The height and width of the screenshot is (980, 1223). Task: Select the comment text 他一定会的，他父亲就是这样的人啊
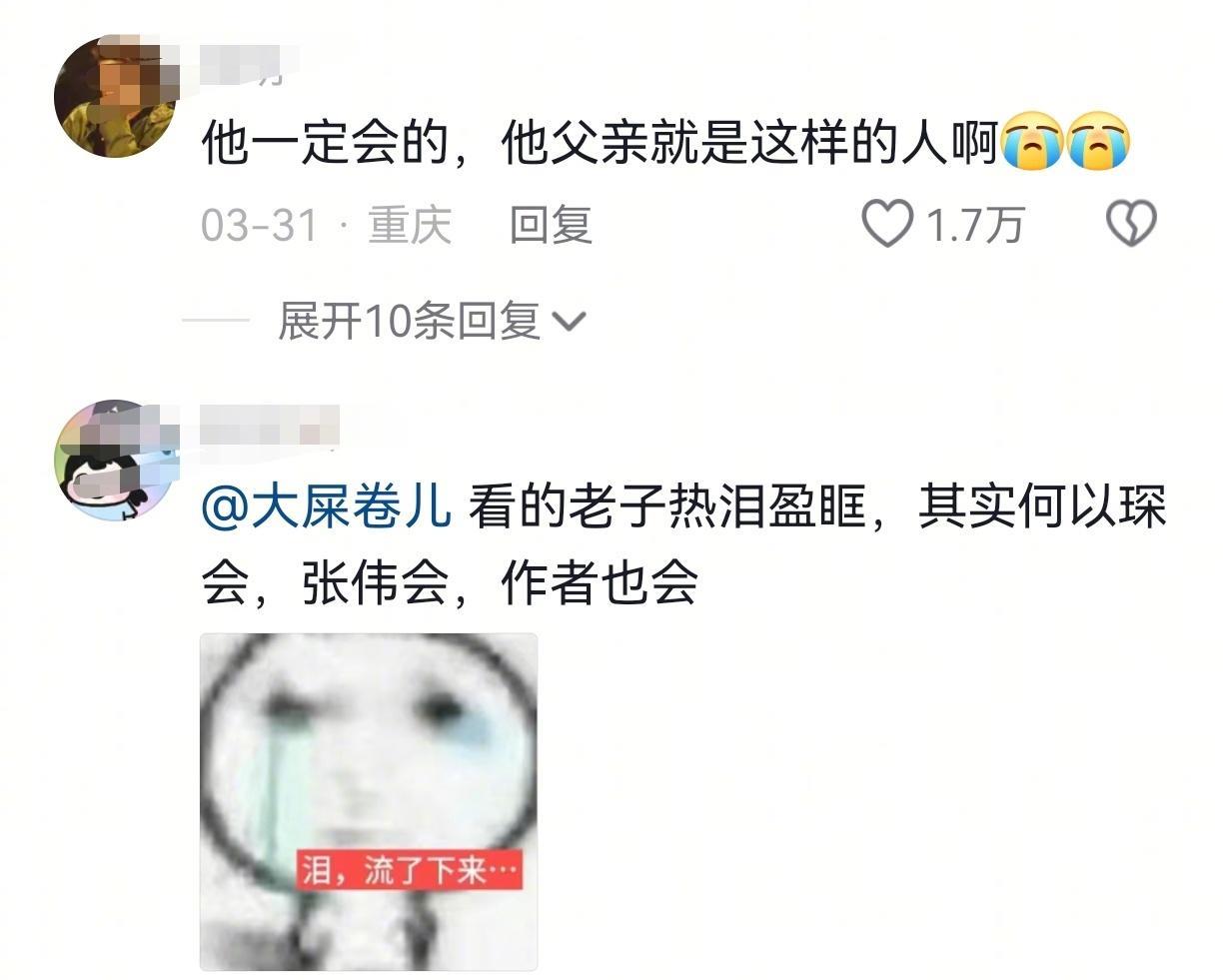600,144
